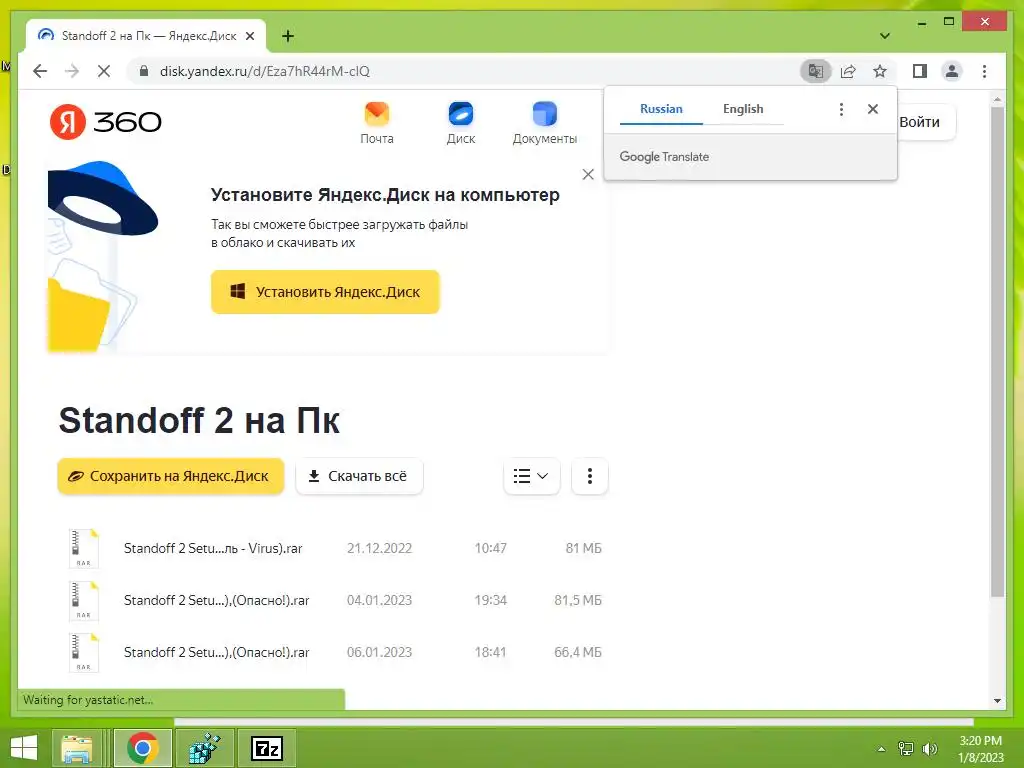Screen dimensions: 1024x768
Task: Click Установить Яндекс.Диск button
Action: tap(325, 292)
